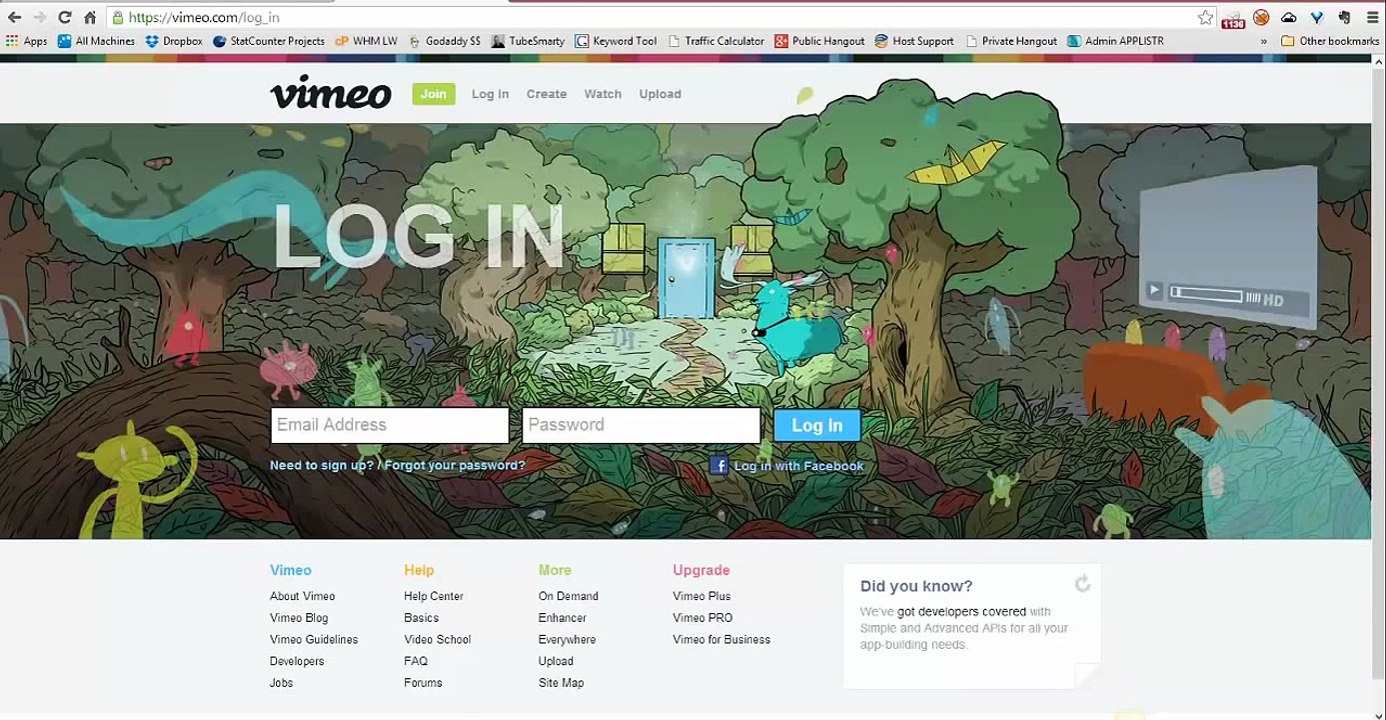1386x720 pixels.
Task: Open the On Demand footer link
Action: (x=568, y=596)
